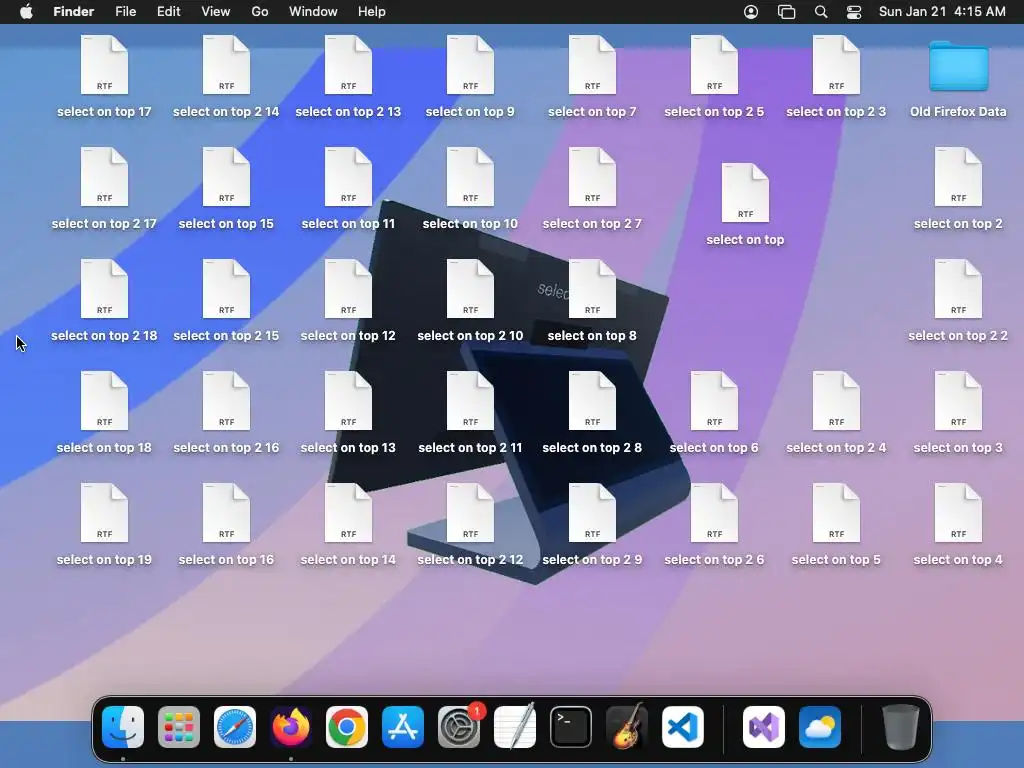Open GarageBand from the Dock
Viewport: 1024px width, 768px height.
click(x=627, y=727)
